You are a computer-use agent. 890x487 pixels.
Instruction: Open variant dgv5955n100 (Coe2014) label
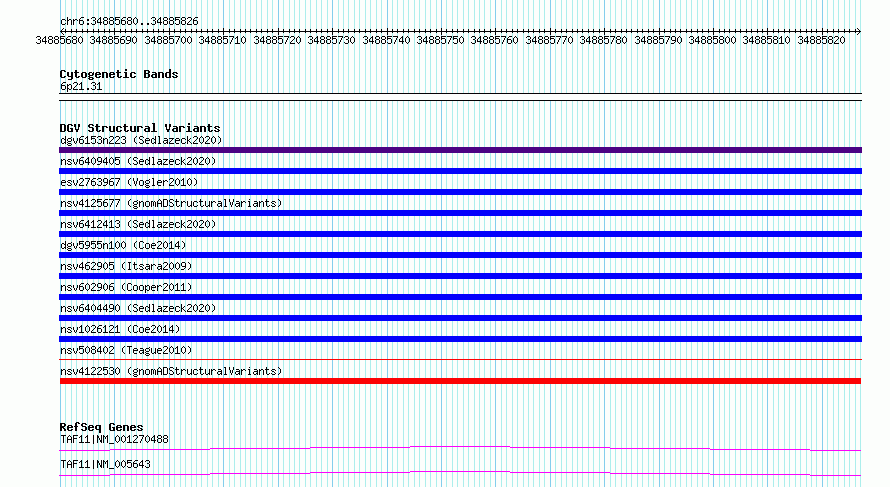click(123, 245)
